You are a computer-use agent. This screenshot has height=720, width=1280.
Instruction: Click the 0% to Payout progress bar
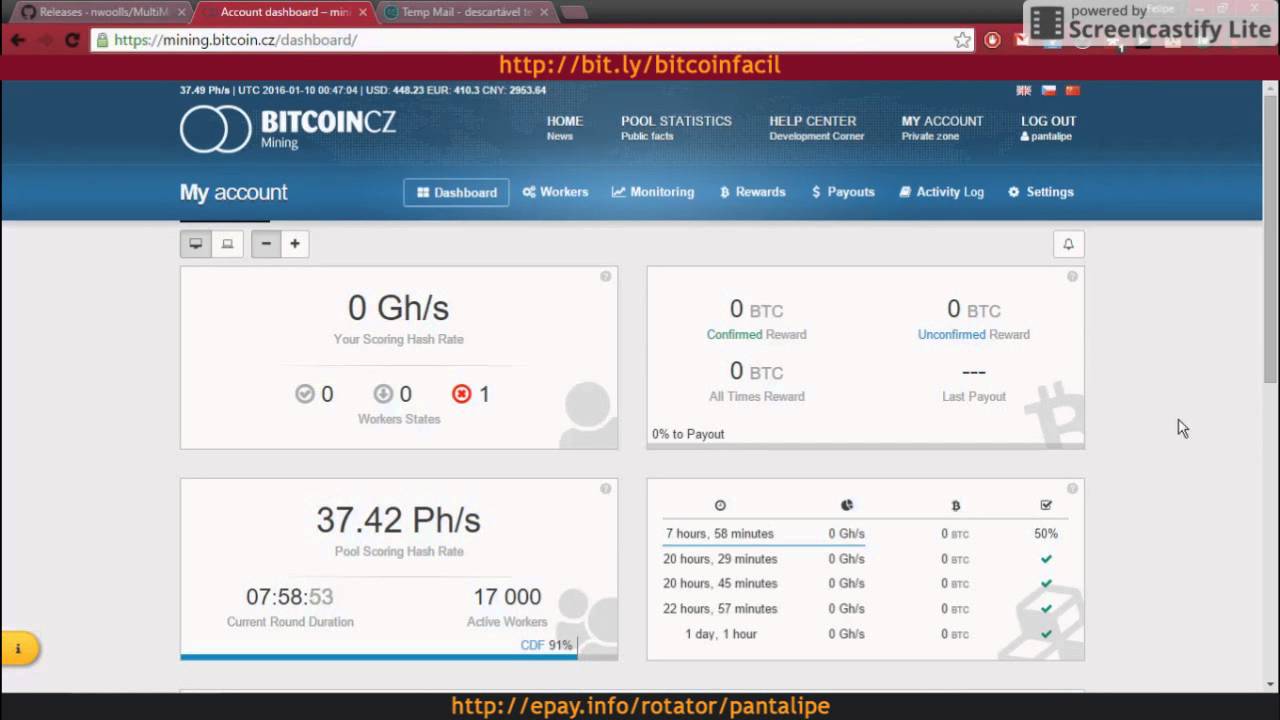coord(865,446)
